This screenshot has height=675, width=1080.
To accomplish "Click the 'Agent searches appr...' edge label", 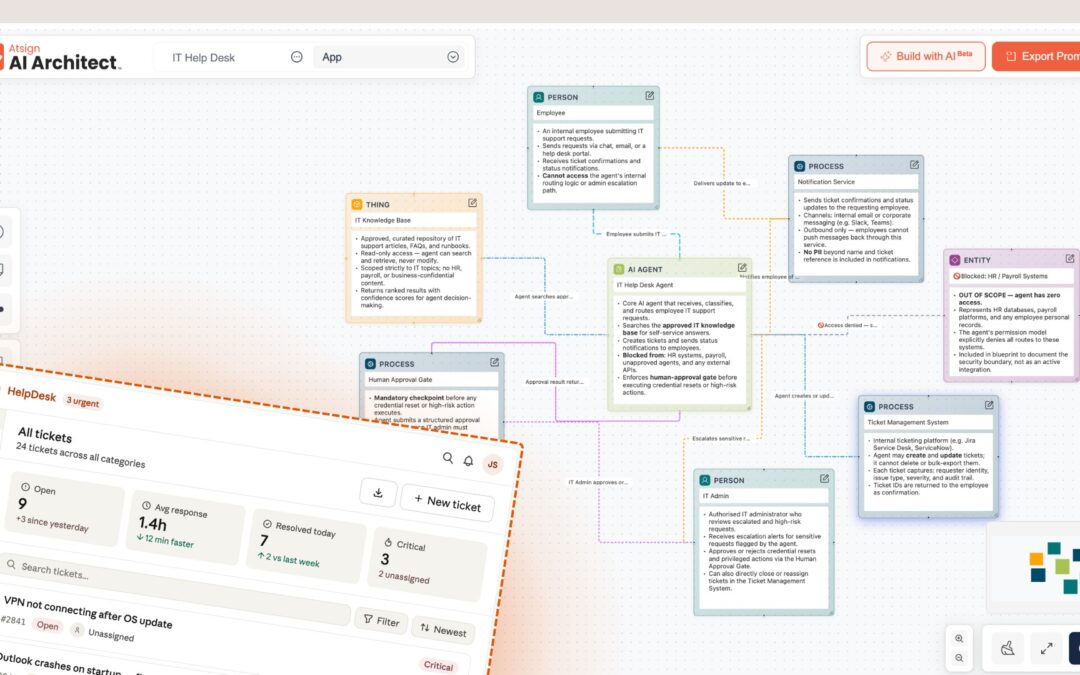I will [x=543, y=297].
